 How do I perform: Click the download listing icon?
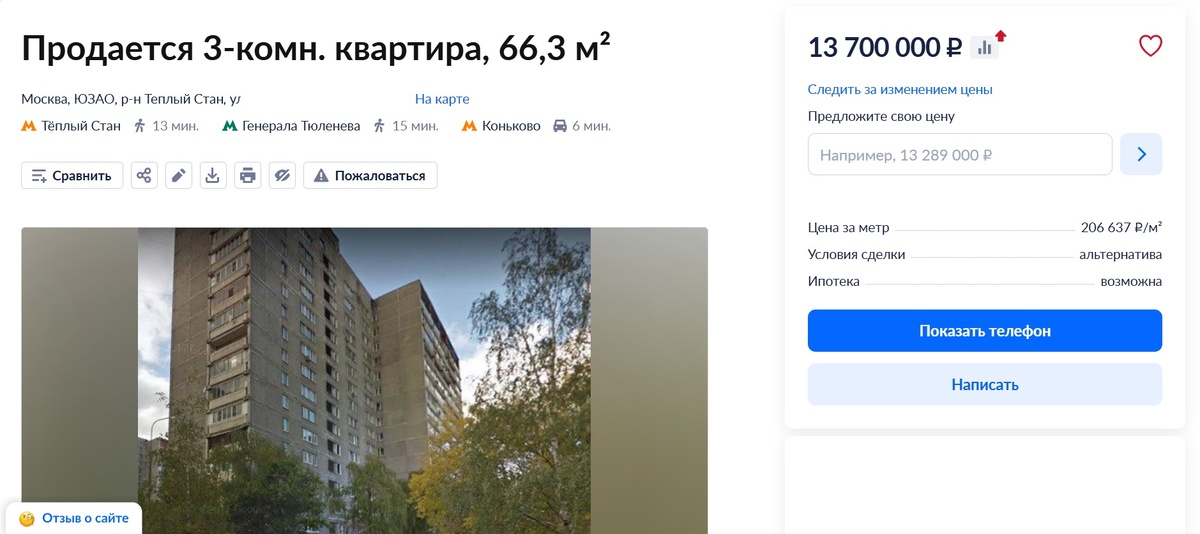(213, 176)
